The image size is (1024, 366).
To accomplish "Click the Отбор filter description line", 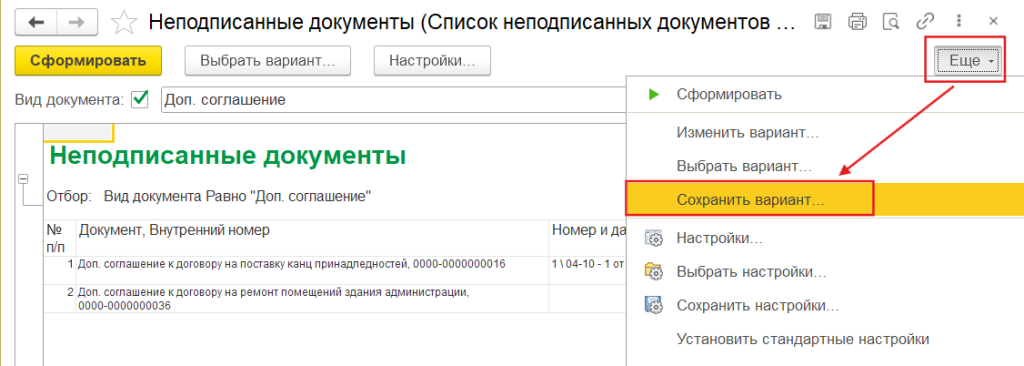I will [x=210, y=195].
